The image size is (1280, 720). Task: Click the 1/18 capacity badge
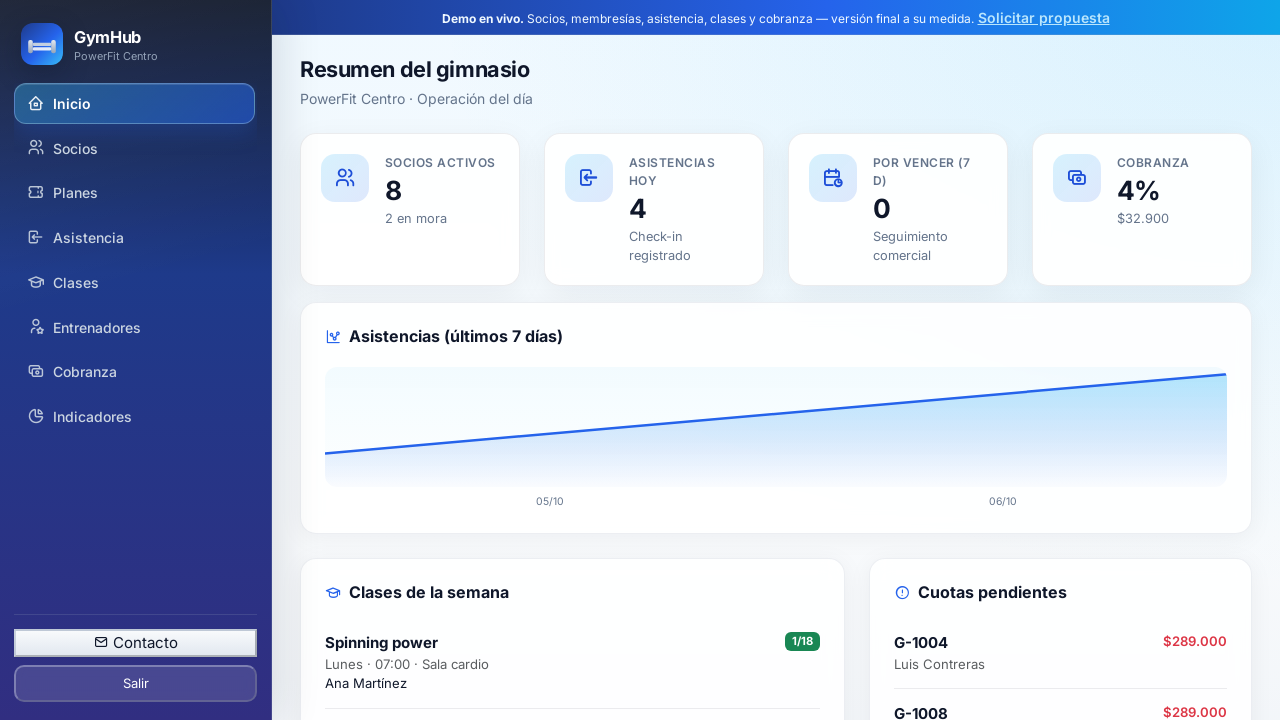[x=802, y=642]
